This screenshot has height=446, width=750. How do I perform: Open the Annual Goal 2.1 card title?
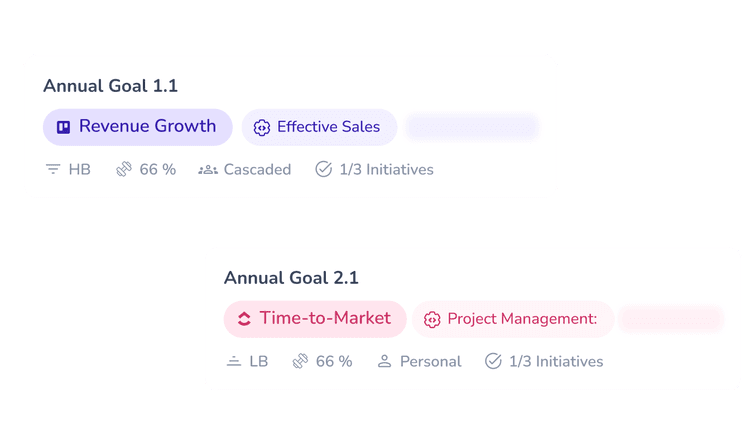291,278
